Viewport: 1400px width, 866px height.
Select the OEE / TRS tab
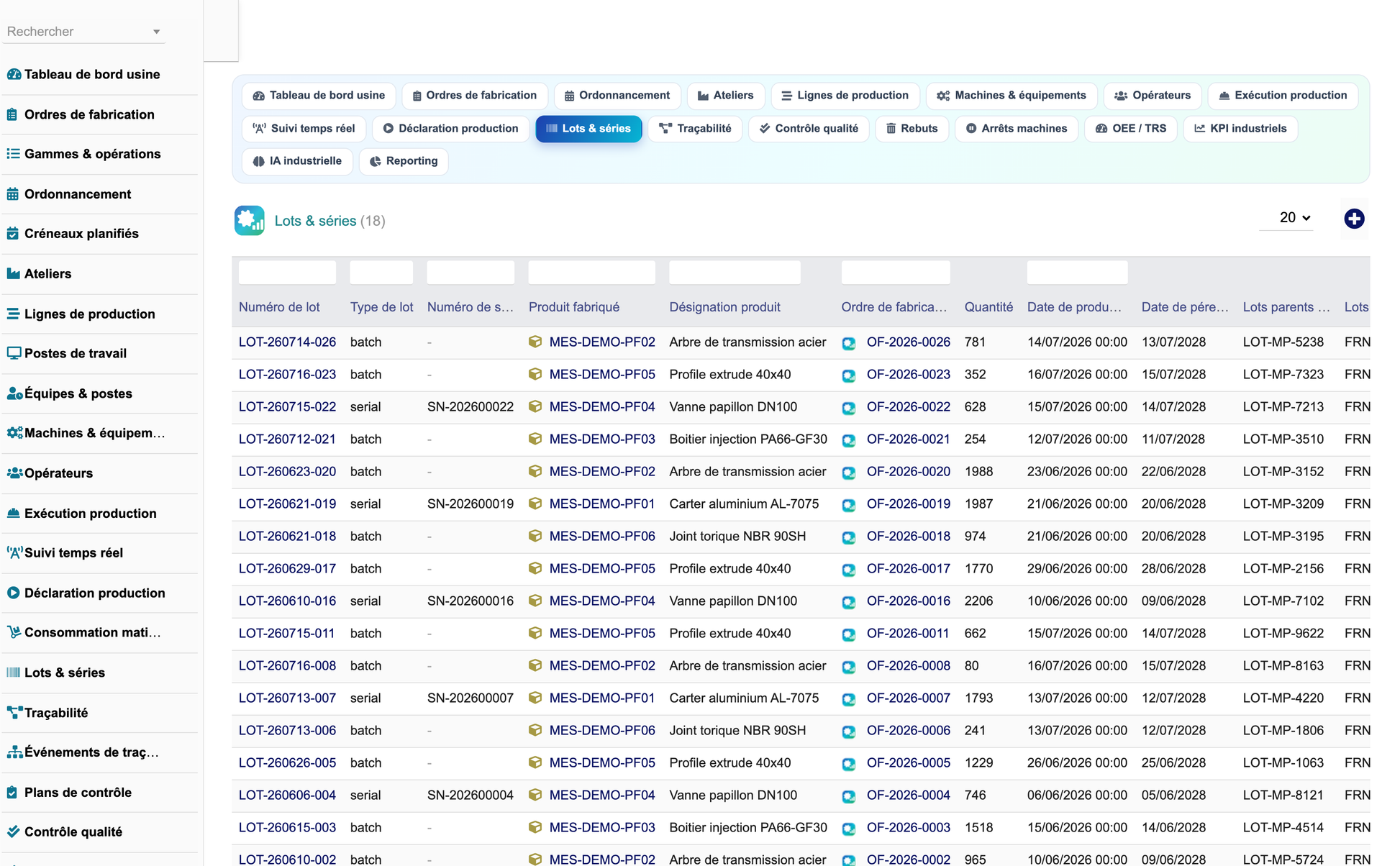pos(1130,128)
